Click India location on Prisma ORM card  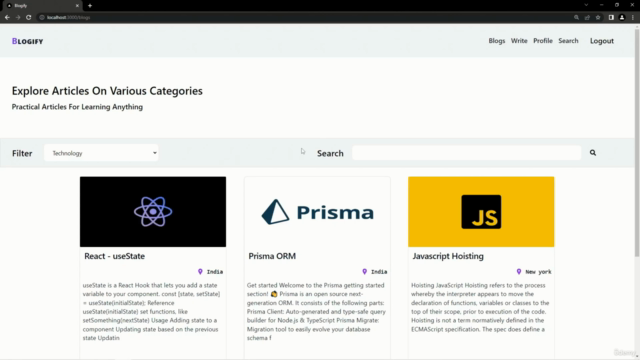point(379,272)
